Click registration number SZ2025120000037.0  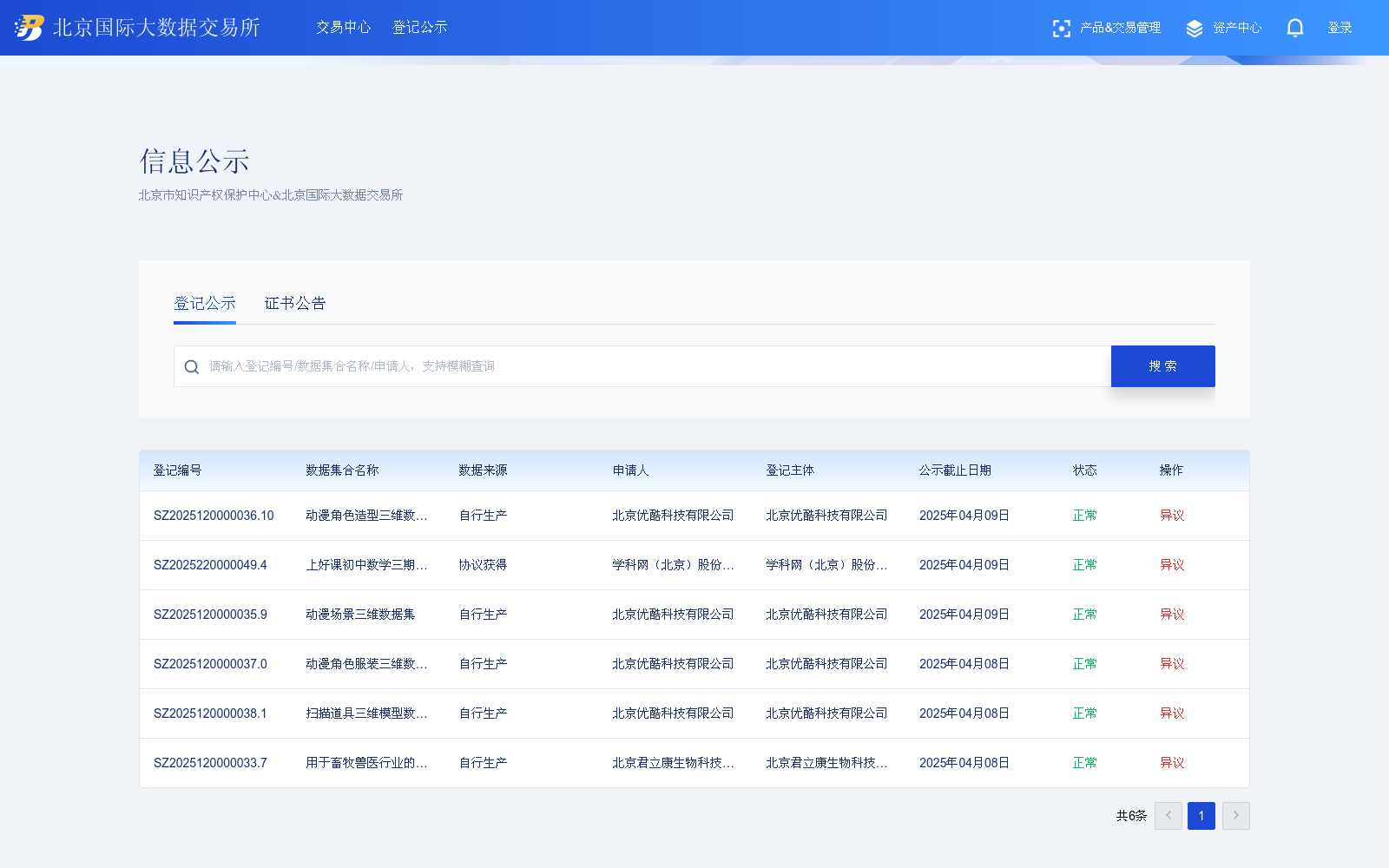tap(210, 664)
